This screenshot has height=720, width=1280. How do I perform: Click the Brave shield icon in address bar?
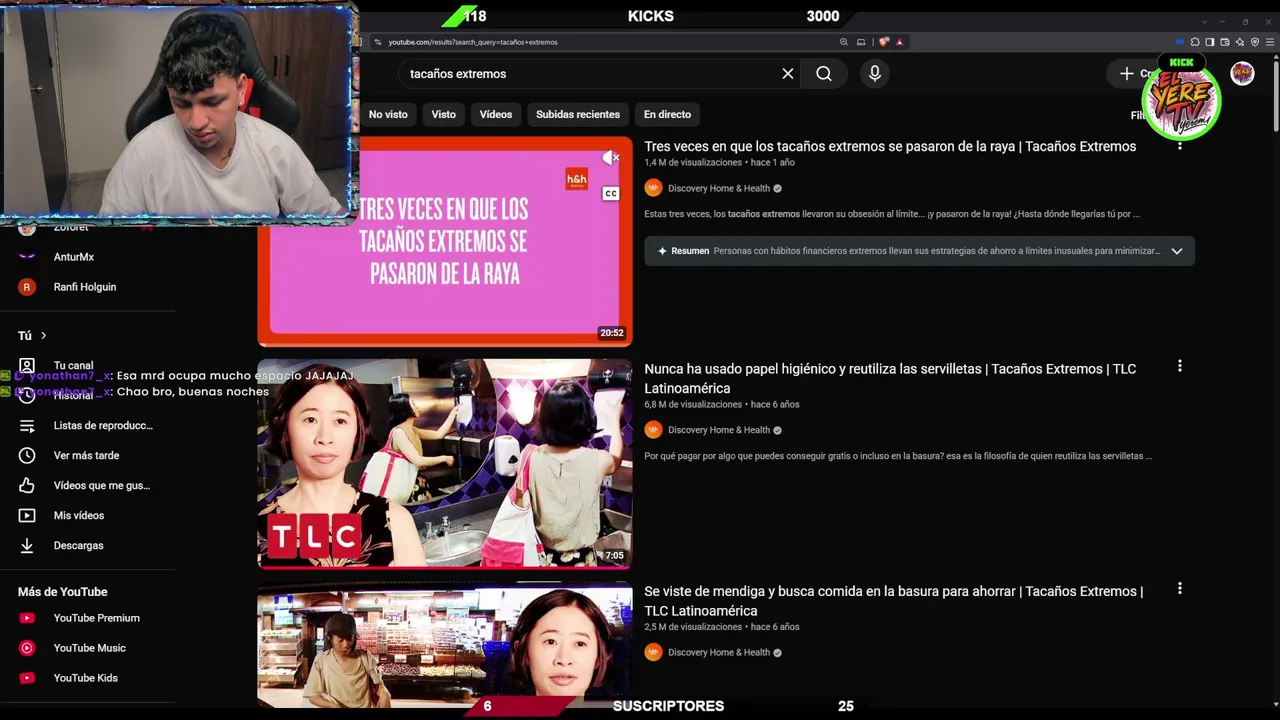pos(884,42)
